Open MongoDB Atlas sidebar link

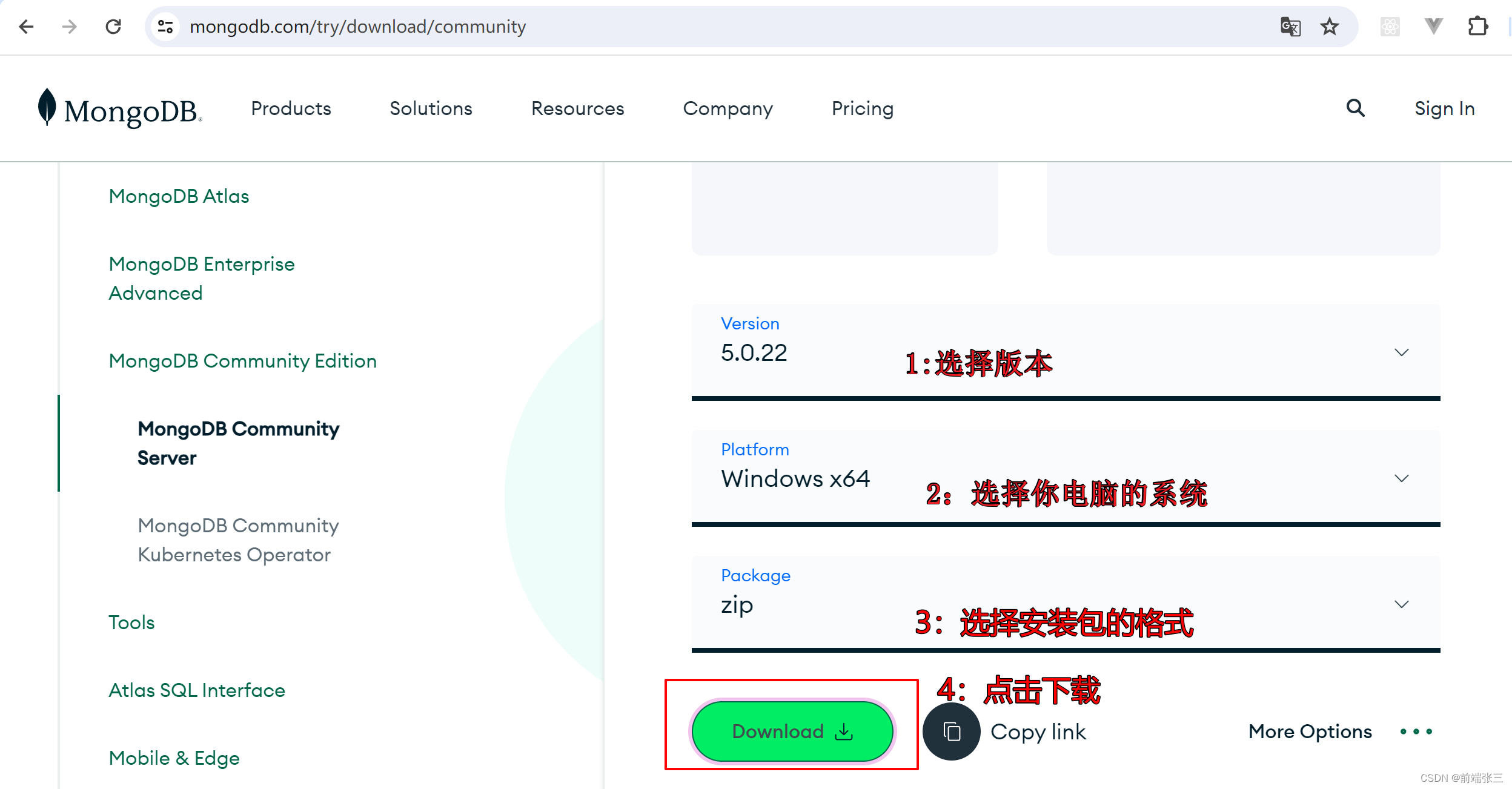[x=179, y=196]
